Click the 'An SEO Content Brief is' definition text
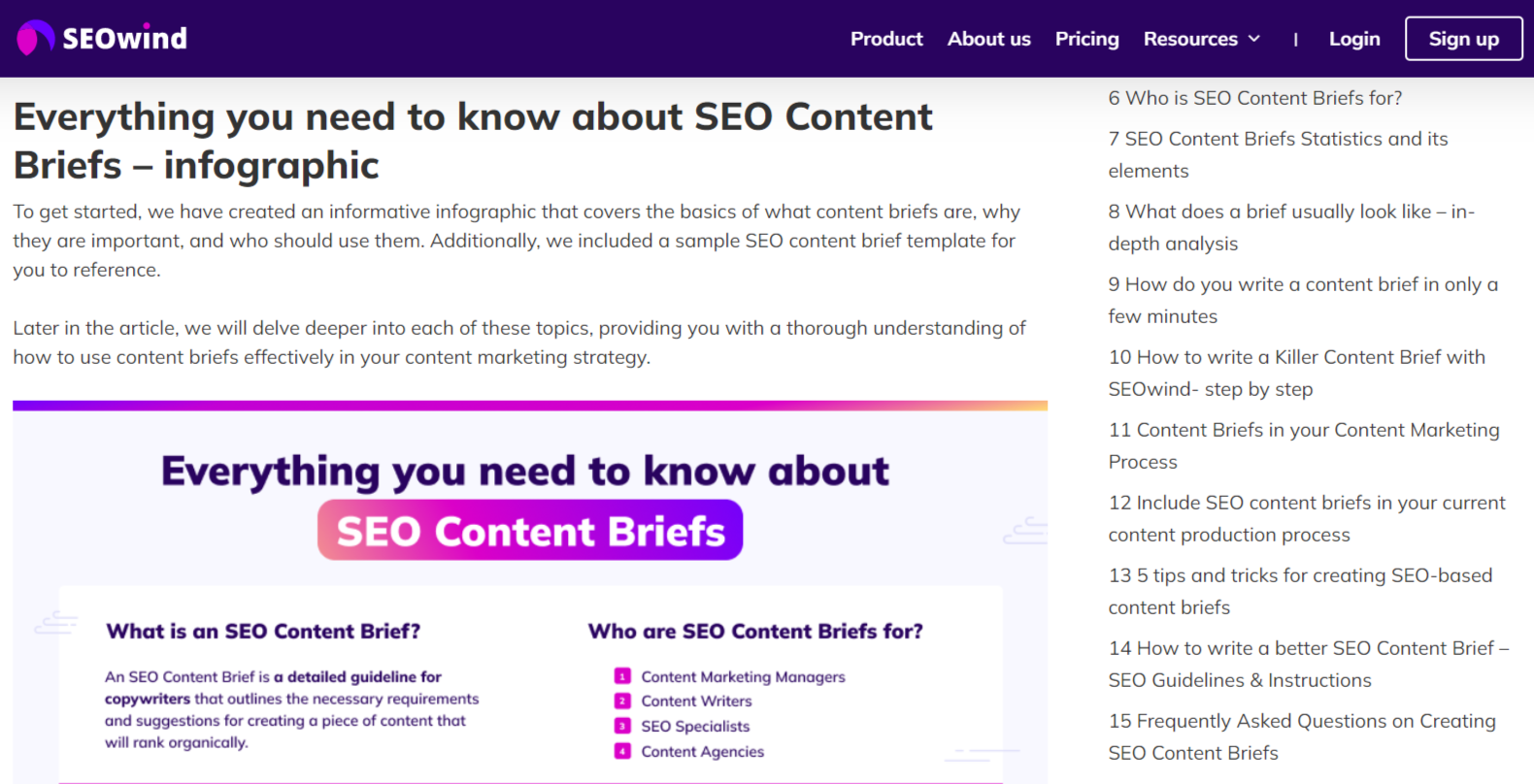Screen dimensions: 1534x784 coord(291,709)
